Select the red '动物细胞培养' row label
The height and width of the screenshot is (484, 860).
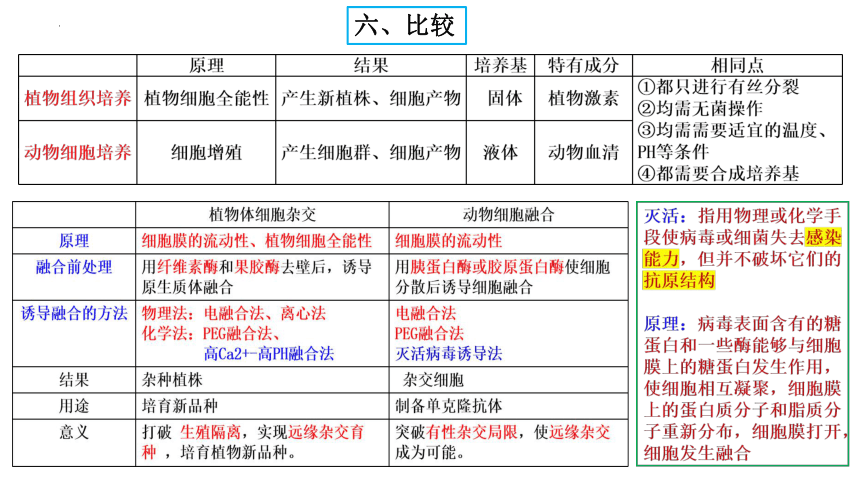(x=77, y=152)
